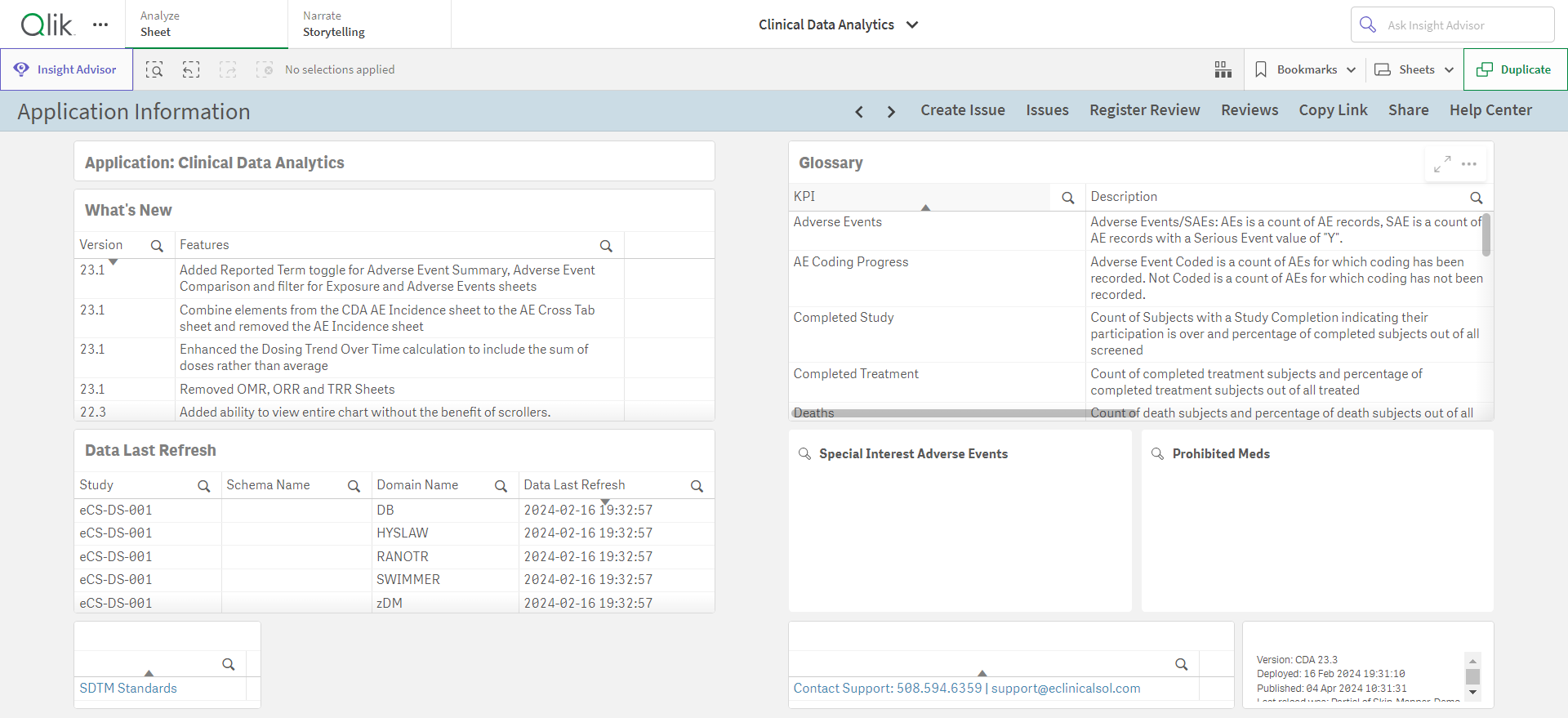Switch to the Analyze Sheet tab
Image resolution: width=1568 pixels, height=718 pixels.
coord(207,24)
